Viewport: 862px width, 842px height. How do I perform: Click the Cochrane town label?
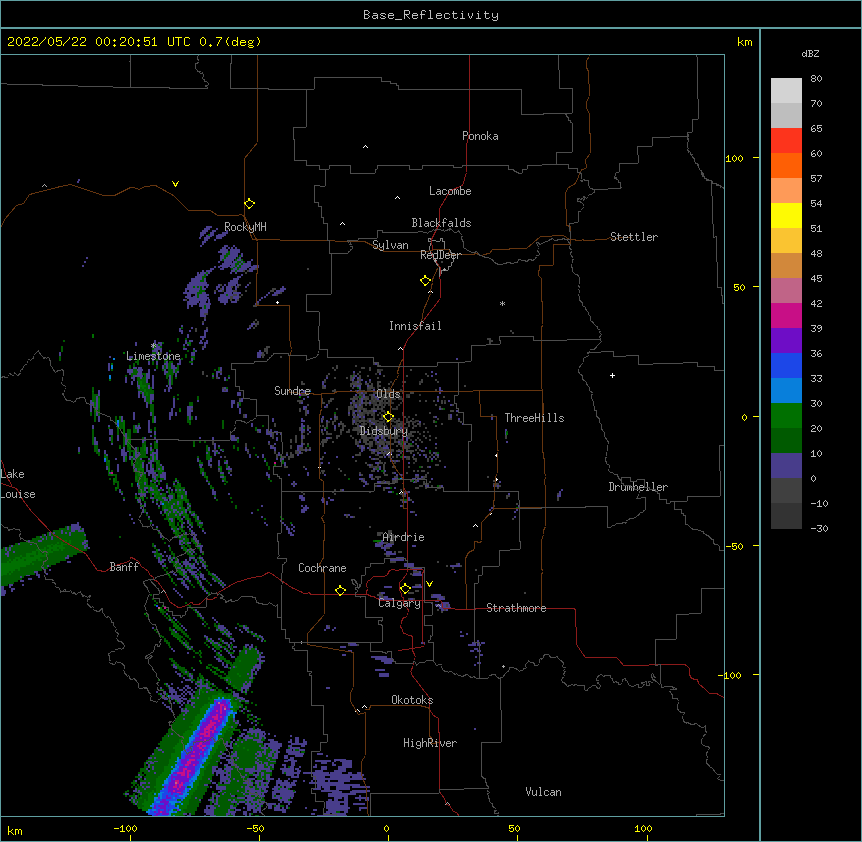click(322, 568)
